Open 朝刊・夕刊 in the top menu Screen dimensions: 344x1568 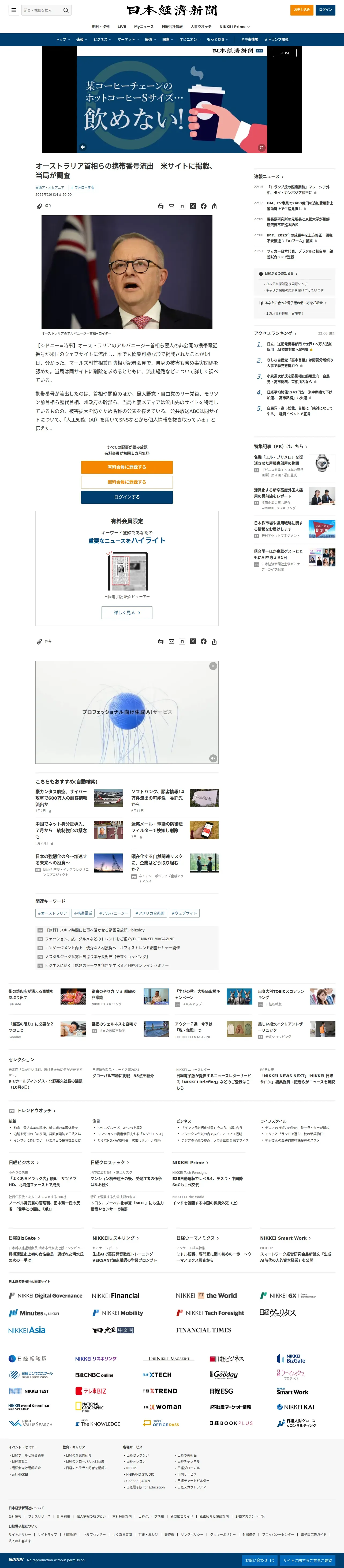coord(101,27)
